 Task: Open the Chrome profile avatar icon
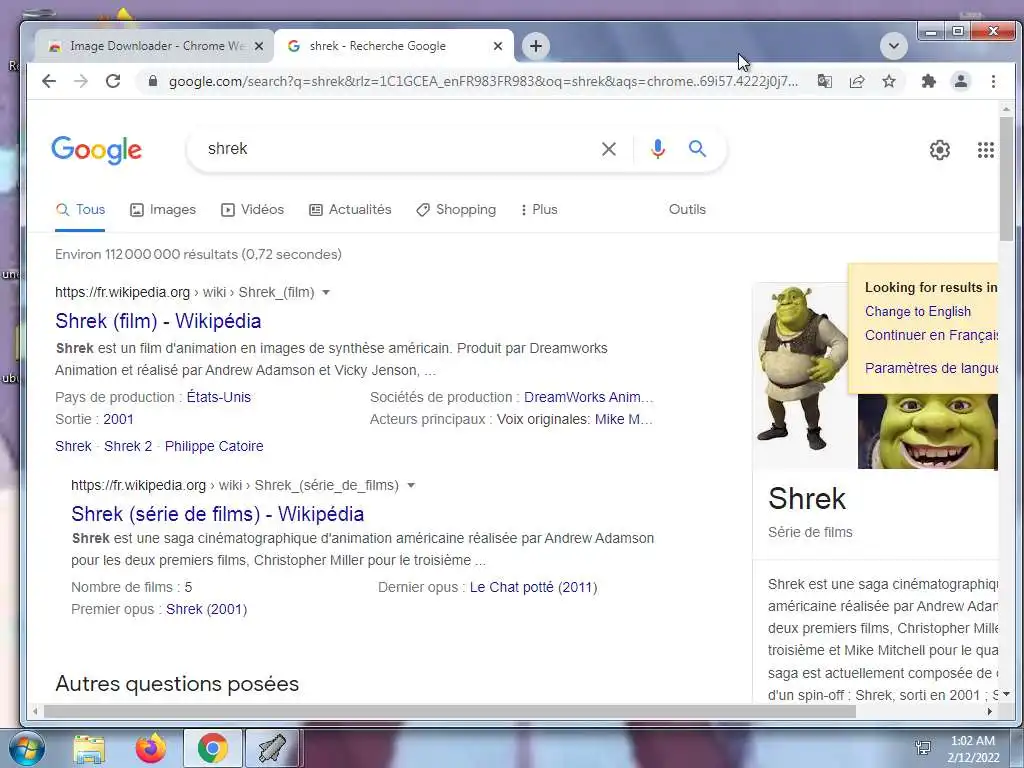click(961, 81)
